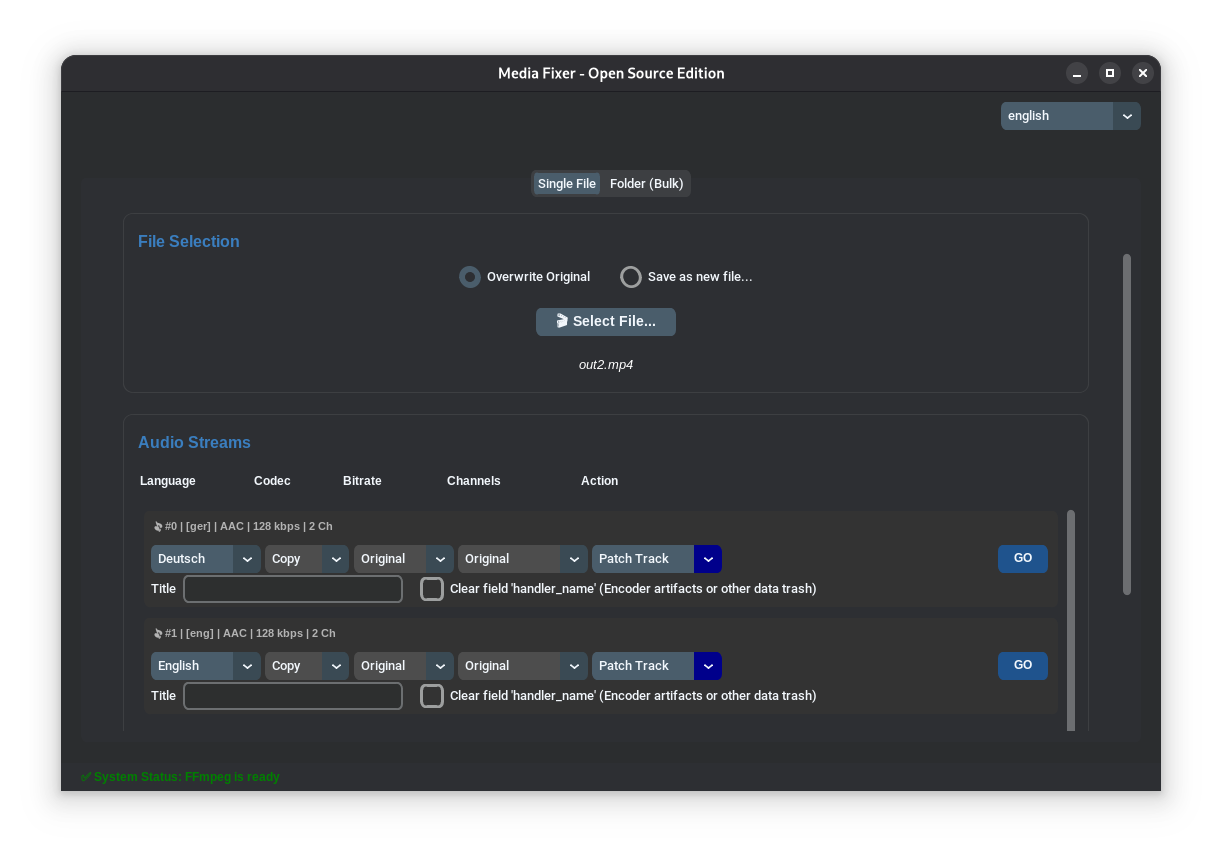
Task: Select the Overwrite Original radio option
Action: click(x=470, y=277)
